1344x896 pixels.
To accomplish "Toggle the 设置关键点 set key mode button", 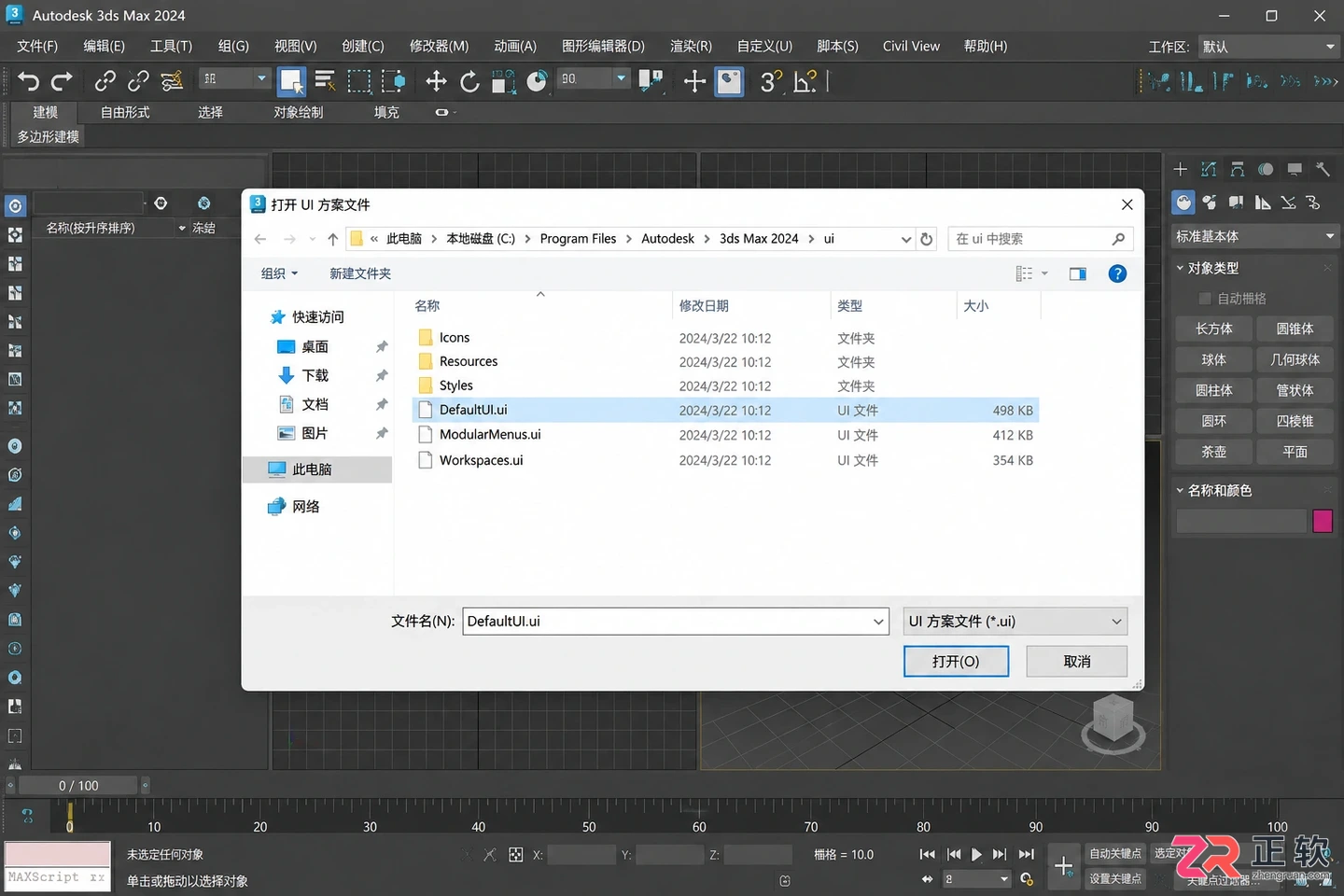I will (x=1115, y=878).
